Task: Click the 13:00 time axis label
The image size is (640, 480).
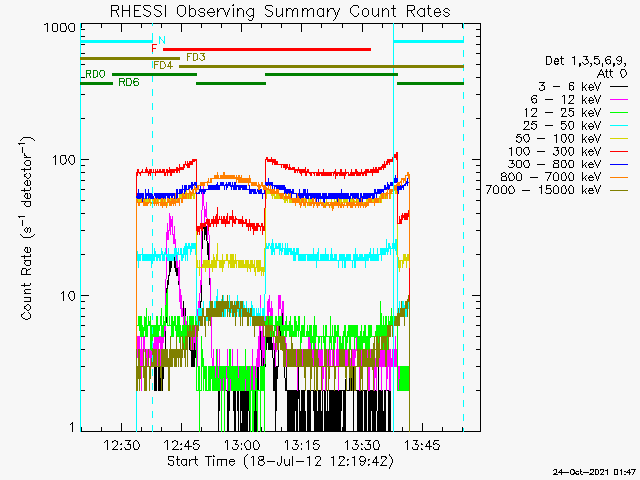Action: coord(242,445)
